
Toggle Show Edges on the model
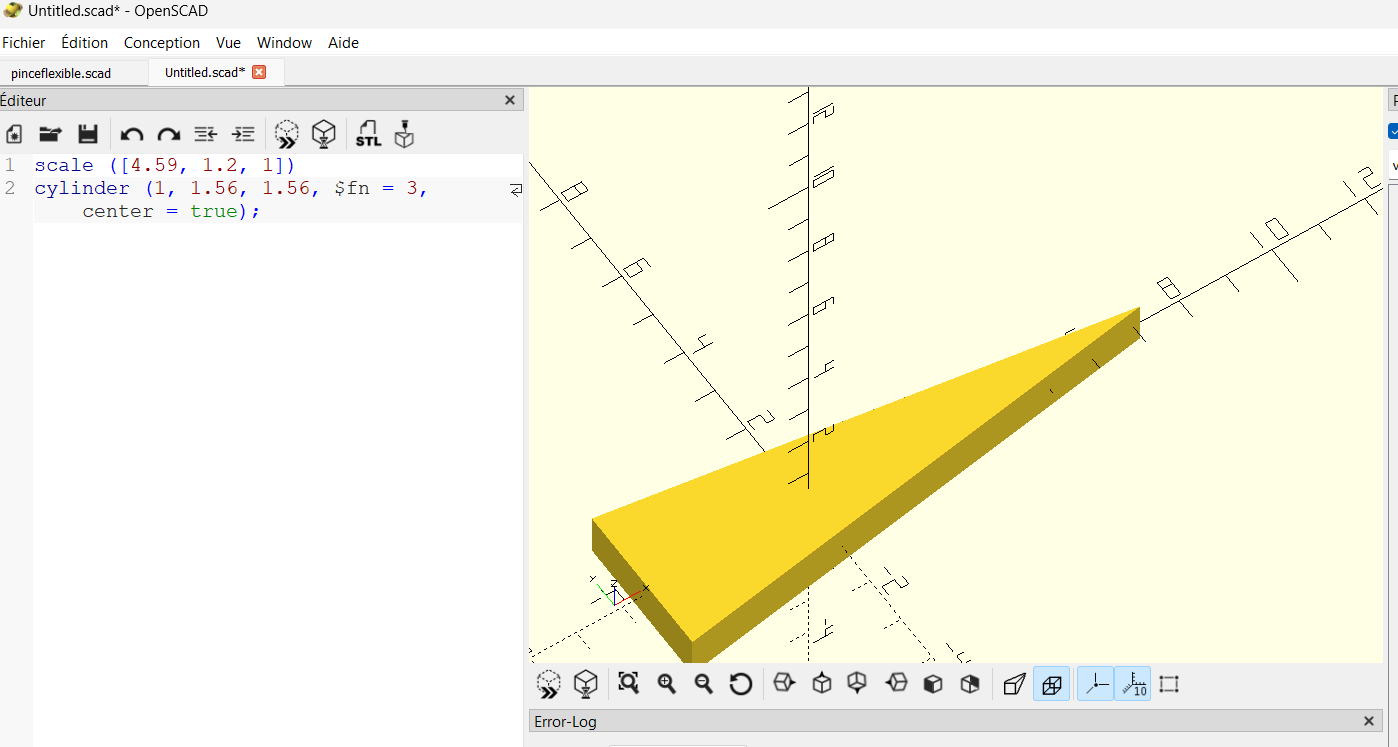(x=1169, y=684)
